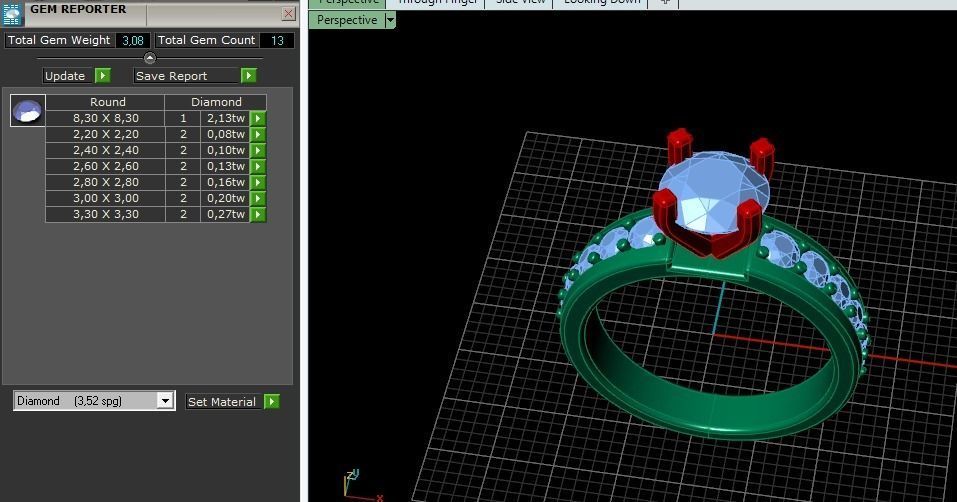This screenshot has height=502, width=957.
Task: Select the Perspective view tab at top
Action: (x=348, y=3)
